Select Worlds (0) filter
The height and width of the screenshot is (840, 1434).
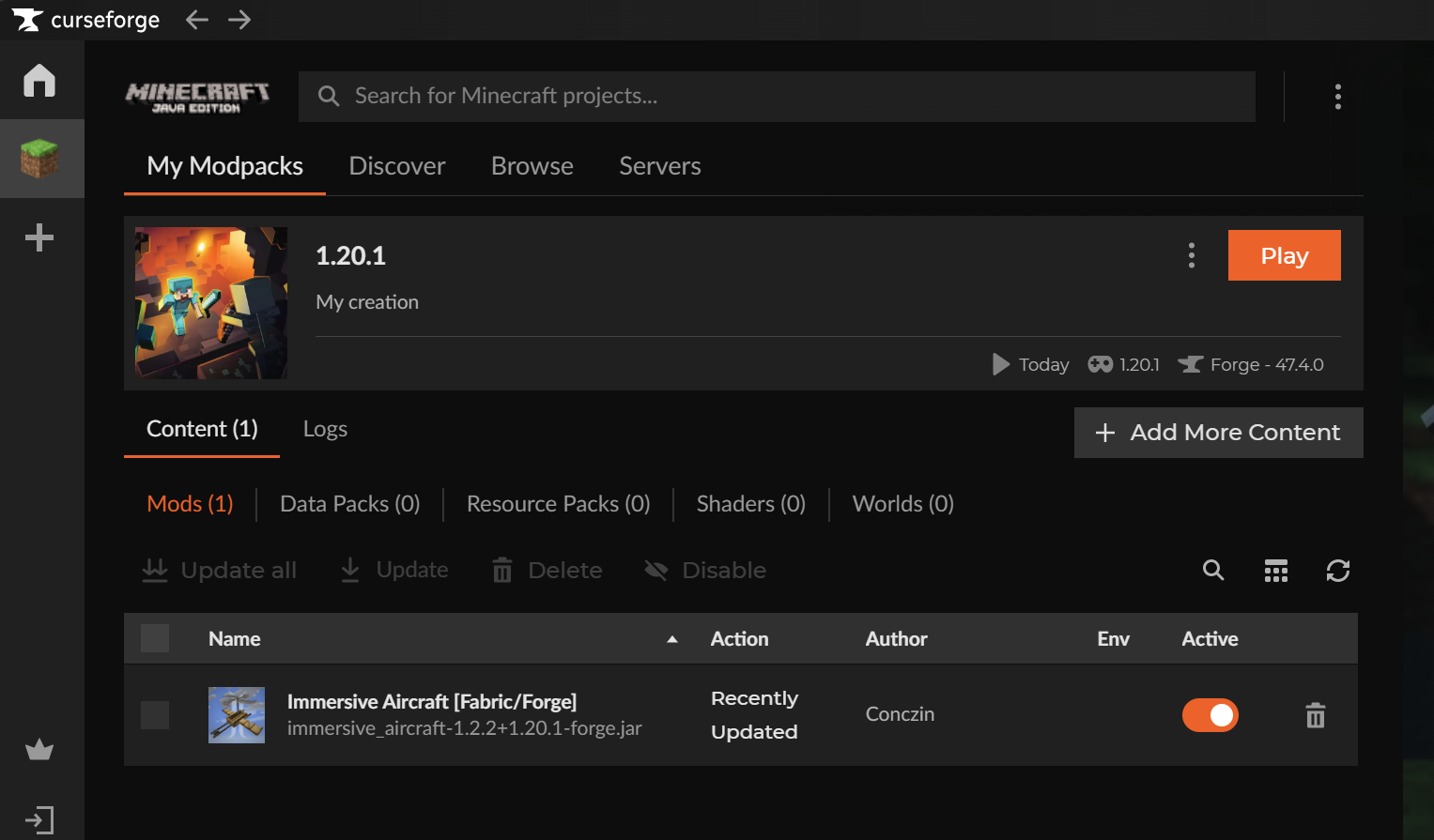[x=903, y=504]
